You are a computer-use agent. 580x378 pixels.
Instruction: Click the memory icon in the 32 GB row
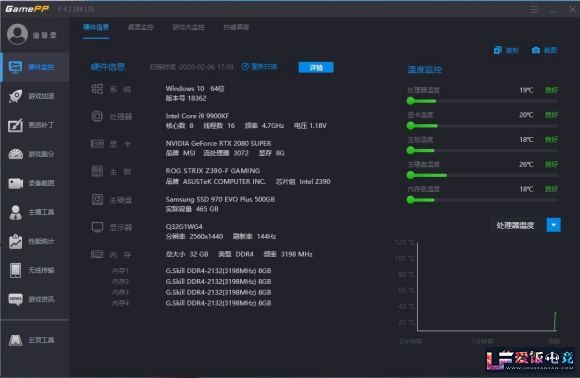click(97, 254)
